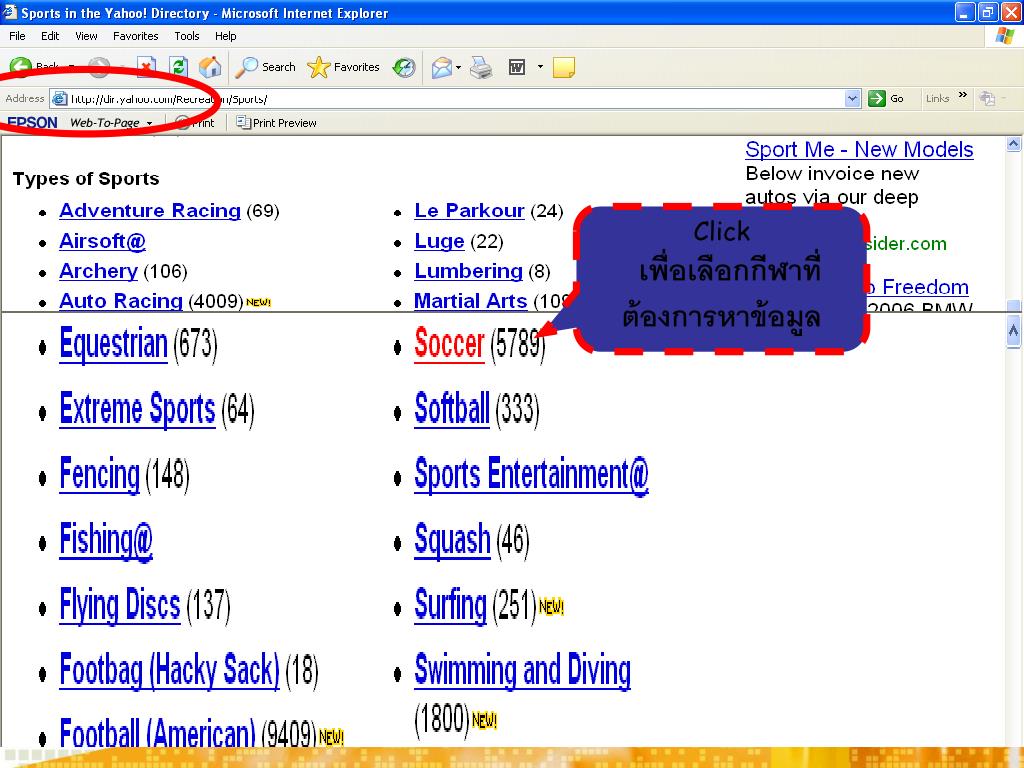Open the Luge link
1024x768 pixels.
coord(440,241)
